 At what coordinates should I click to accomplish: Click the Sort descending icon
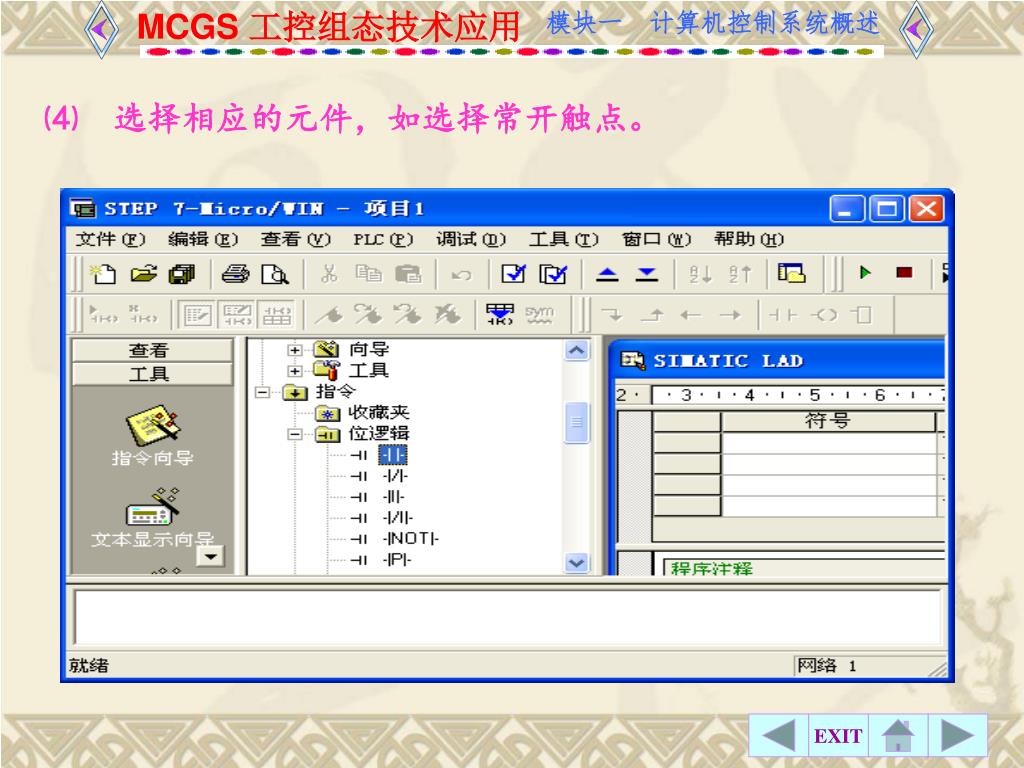(x=740, y=274)
